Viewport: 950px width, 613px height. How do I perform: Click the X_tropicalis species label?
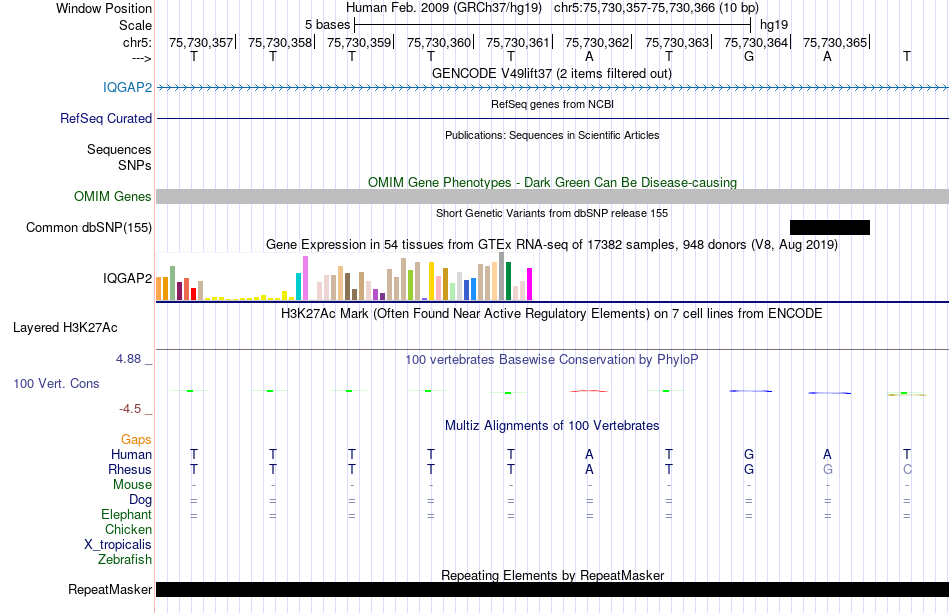coord(118,545)
